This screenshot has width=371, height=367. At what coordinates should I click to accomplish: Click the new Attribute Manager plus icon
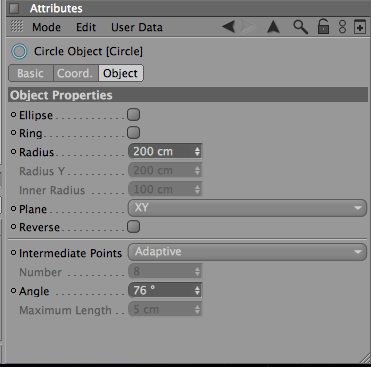tap(360, 27)
